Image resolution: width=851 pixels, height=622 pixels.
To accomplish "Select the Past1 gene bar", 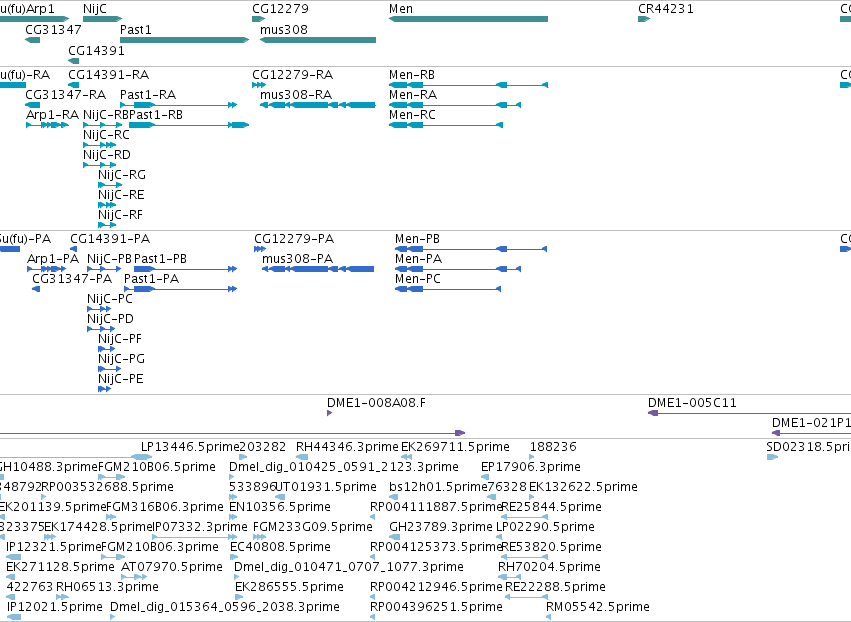I will point(184,40).
